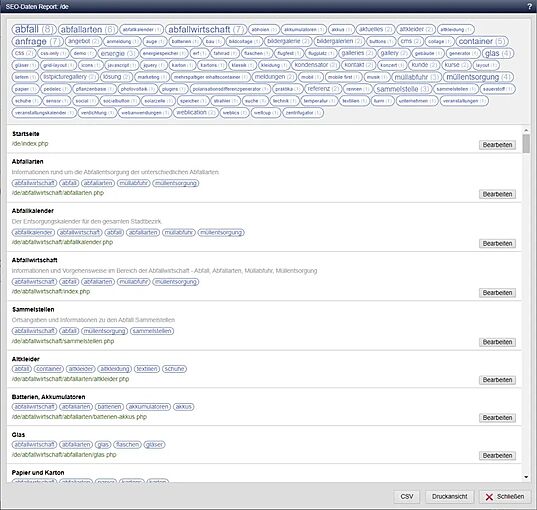The width and height of the screenshot is (537, 510).
Task: Click the red X Schließen button
Action: pyautogui.click(x=505, y=496)
